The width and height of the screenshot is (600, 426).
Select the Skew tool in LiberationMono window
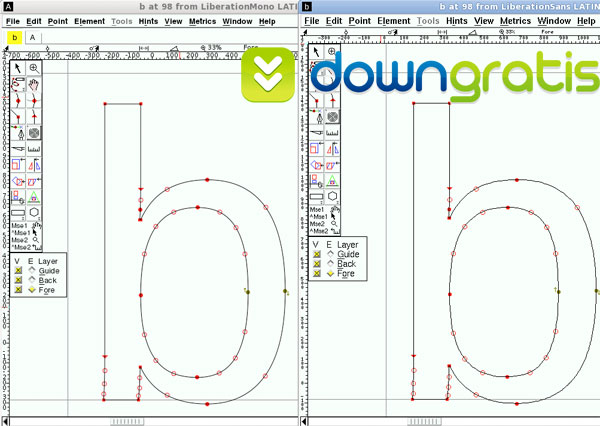pyautogui.click(x=34, y=181)
